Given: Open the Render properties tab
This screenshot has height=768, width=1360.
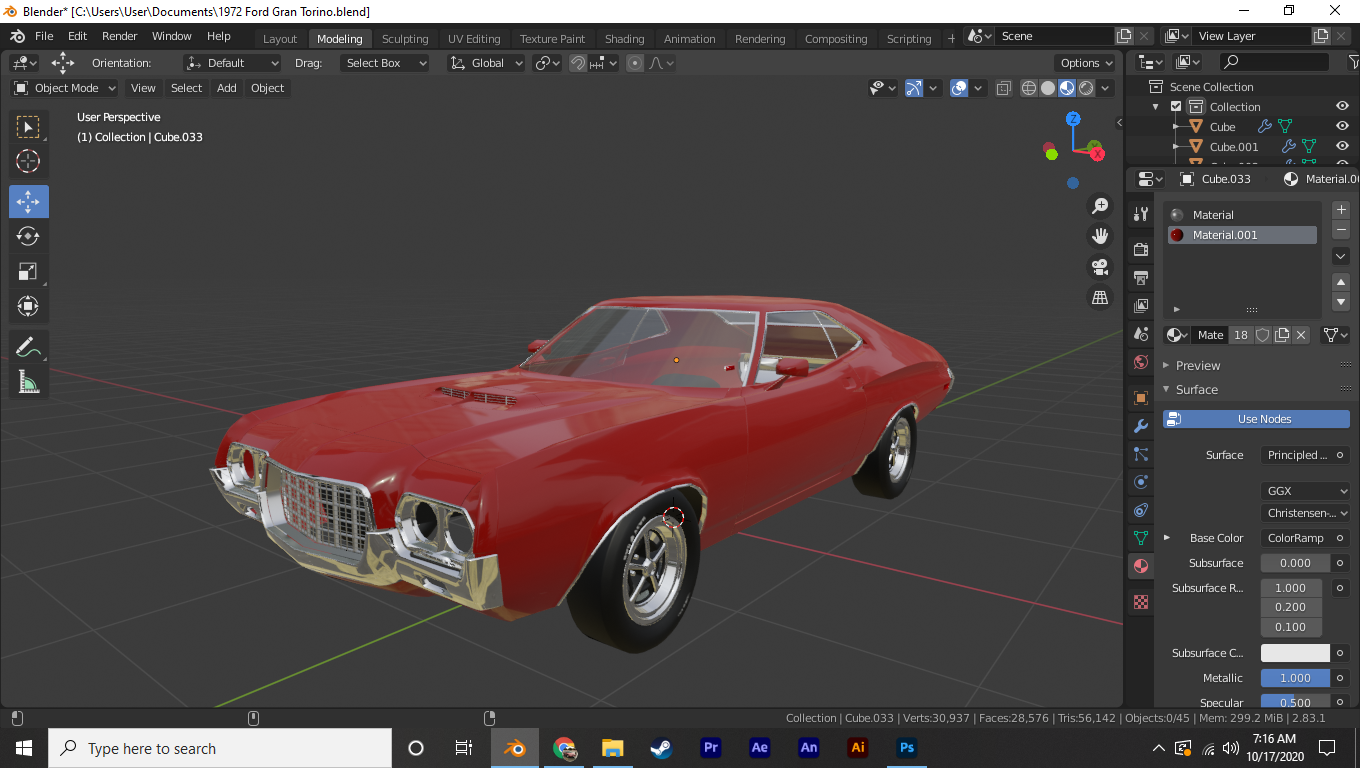Looking at the screenshot, I should (1141, 249).
